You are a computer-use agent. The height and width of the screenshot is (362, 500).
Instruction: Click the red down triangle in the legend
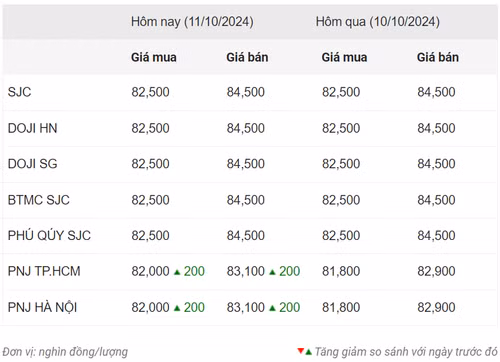click(x=301, y=350)
